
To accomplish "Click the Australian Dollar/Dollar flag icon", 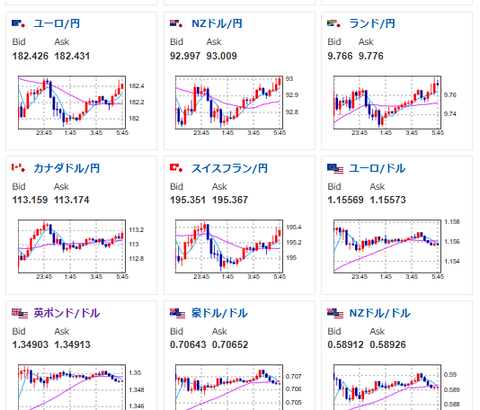I will (x=177, y=314).
